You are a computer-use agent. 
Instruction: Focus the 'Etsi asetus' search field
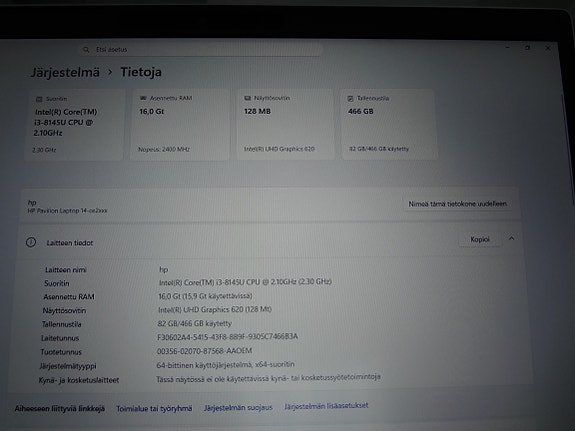tap(201, 50)
